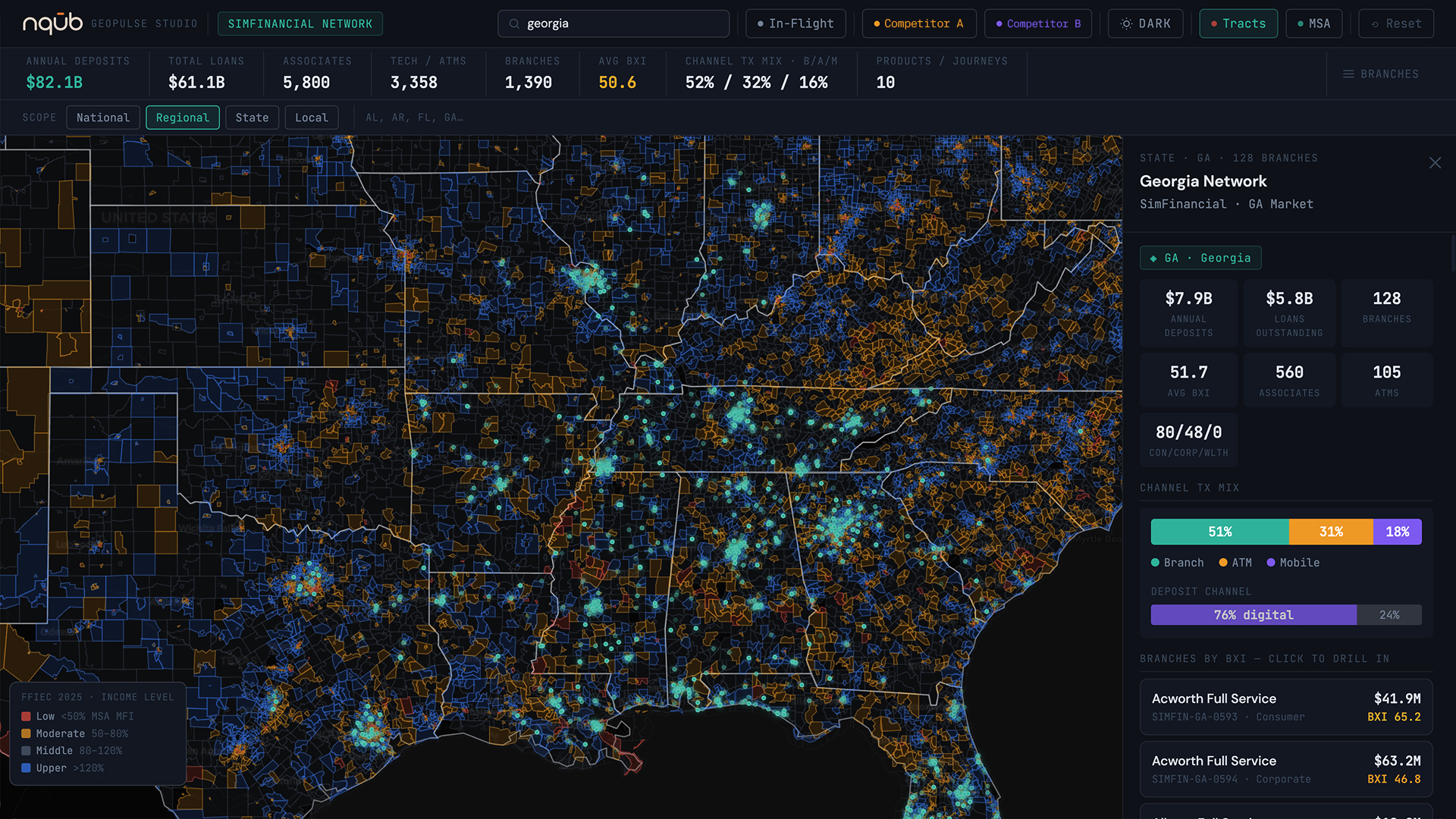
Task: Click the search field containing georgia
Action: [613, 24]
